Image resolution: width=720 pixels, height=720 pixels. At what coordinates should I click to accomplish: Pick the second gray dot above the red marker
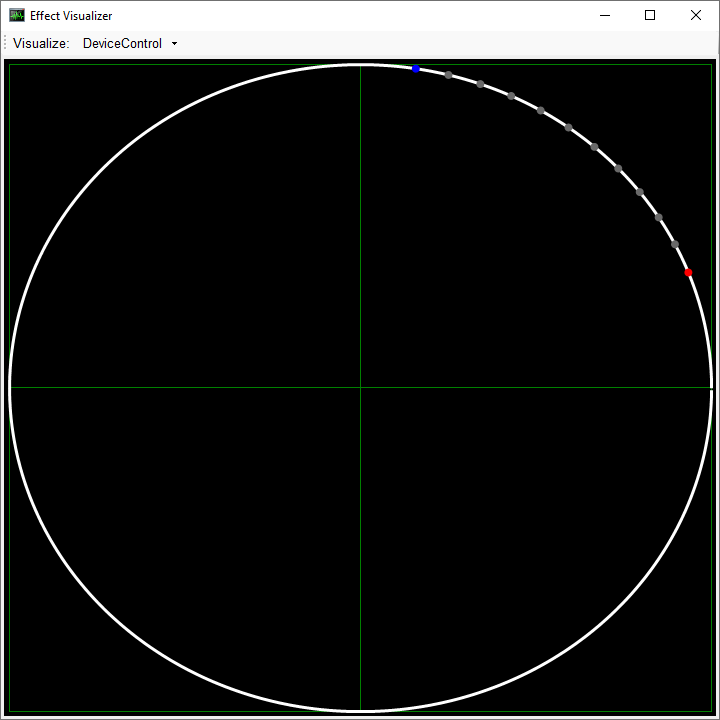click(x=659, y=217)
